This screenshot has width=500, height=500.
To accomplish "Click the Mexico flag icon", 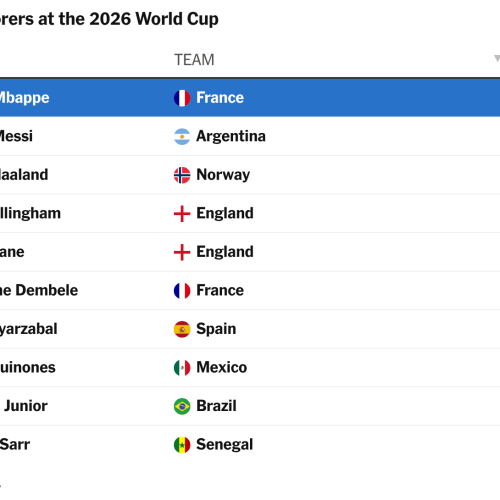I will [x=182, y=368].
